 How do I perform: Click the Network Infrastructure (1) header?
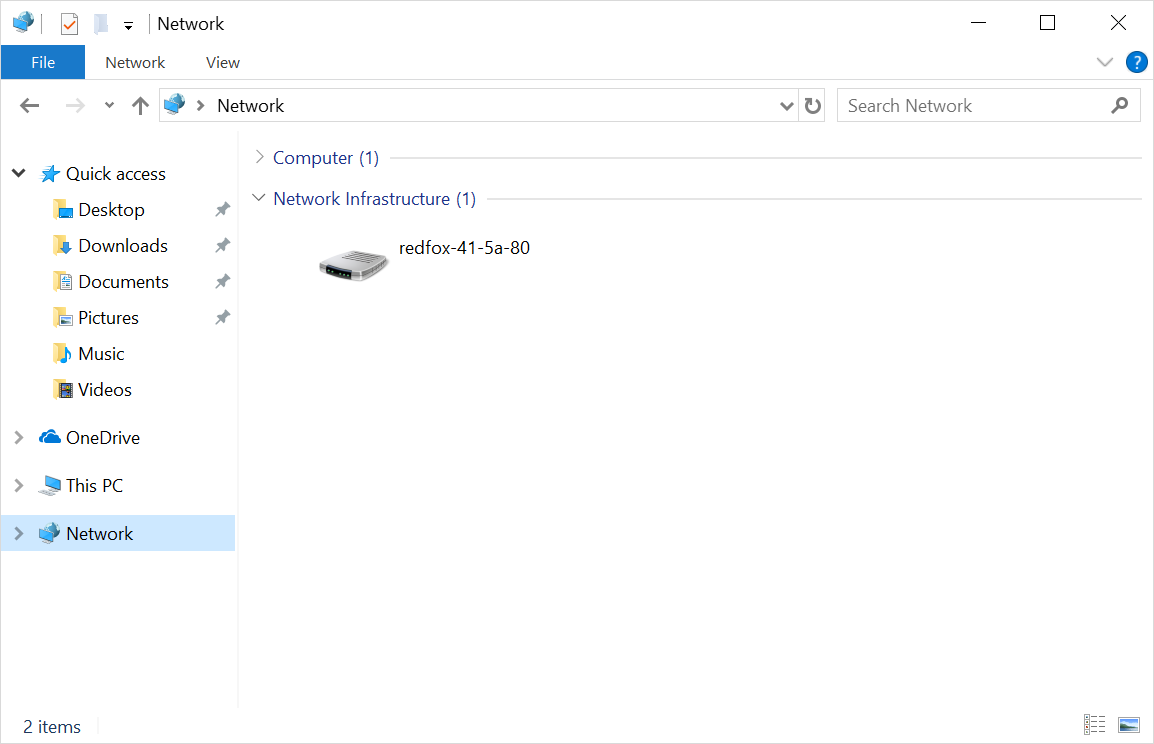[x=375, y=199]
